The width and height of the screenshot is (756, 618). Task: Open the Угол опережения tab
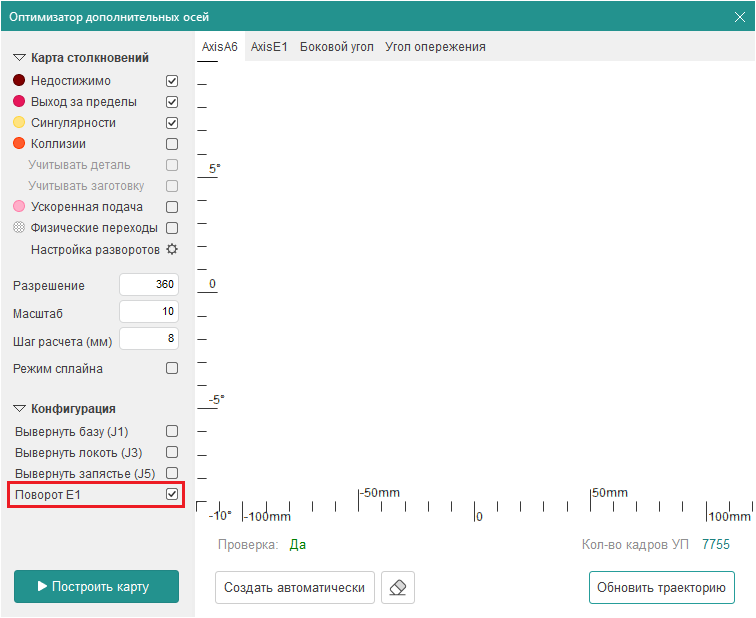click(435, 47)
